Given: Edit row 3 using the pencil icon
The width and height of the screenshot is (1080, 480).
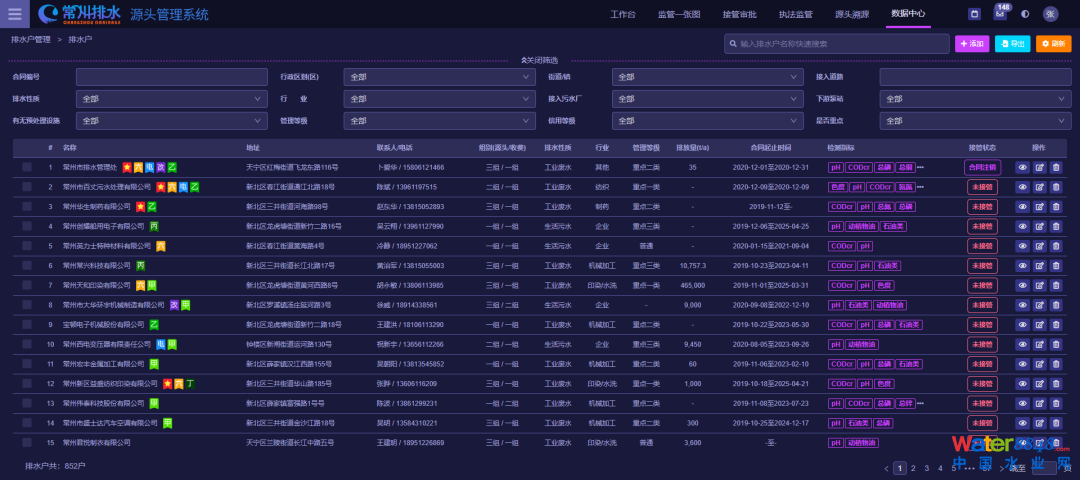Looking at the screenshot, I should coord(1039,206).
